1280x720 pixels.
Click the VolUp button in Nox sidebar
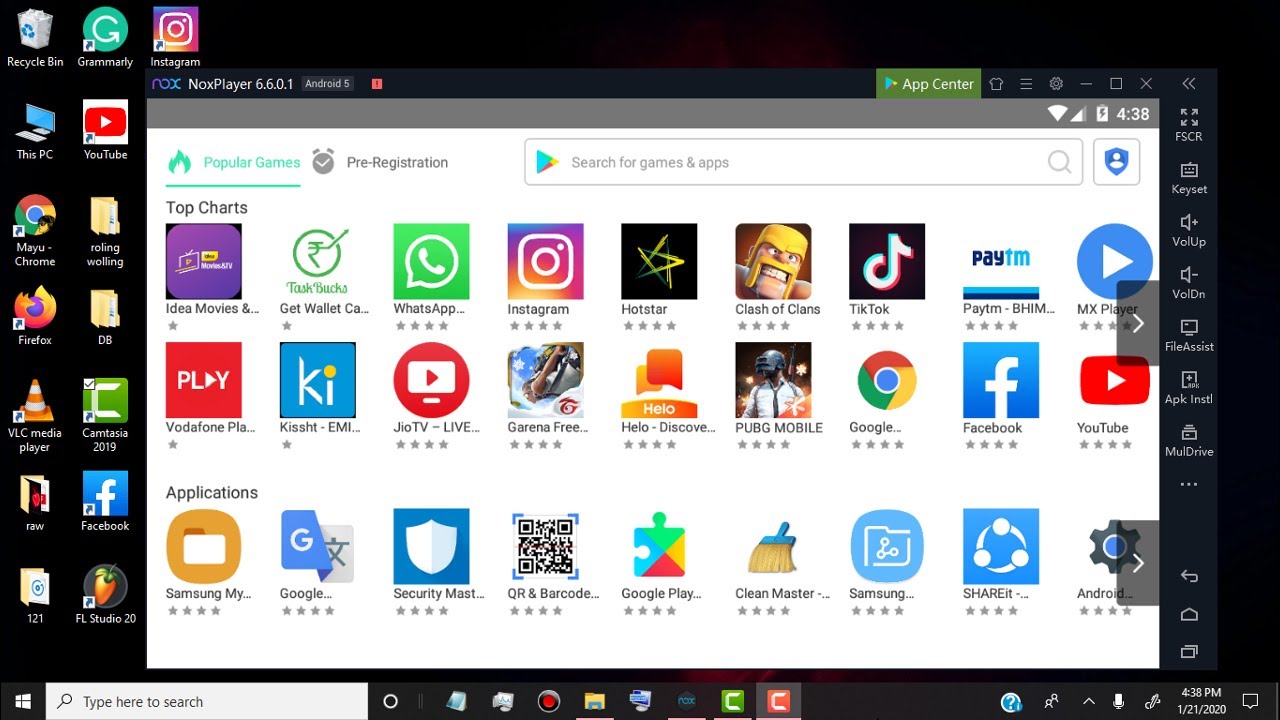1189,230
